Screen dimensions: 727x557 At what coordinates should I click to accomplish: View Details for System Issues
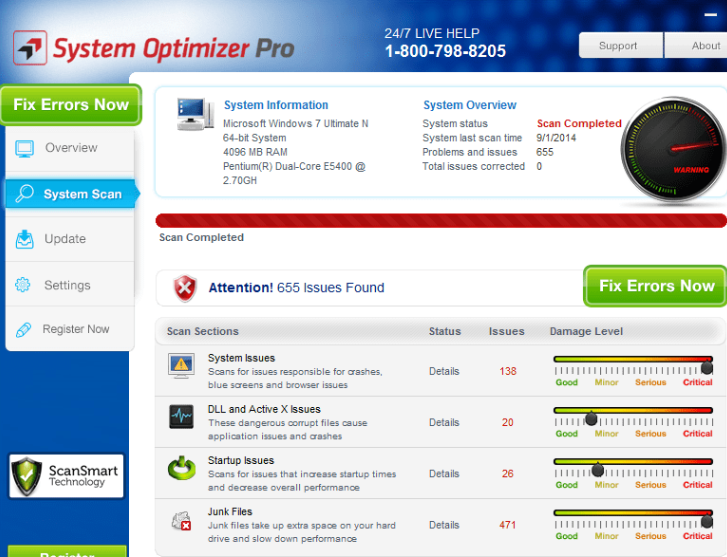tap(444, 371)
